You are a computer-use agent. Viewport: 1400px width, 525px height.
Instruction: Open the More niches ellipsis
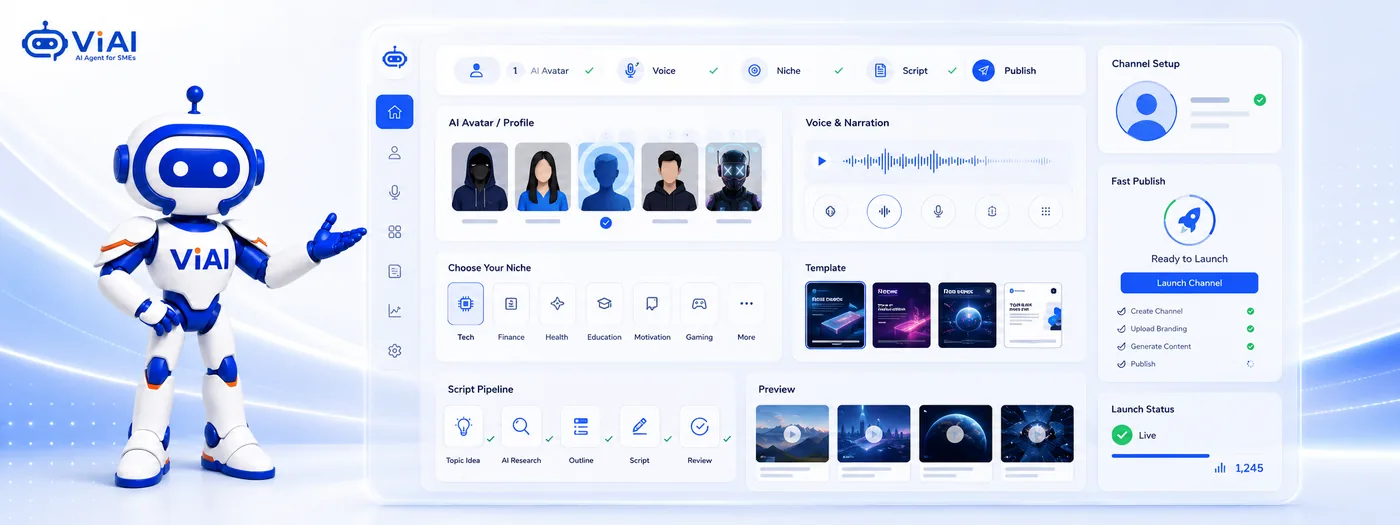tap(746, 304)
